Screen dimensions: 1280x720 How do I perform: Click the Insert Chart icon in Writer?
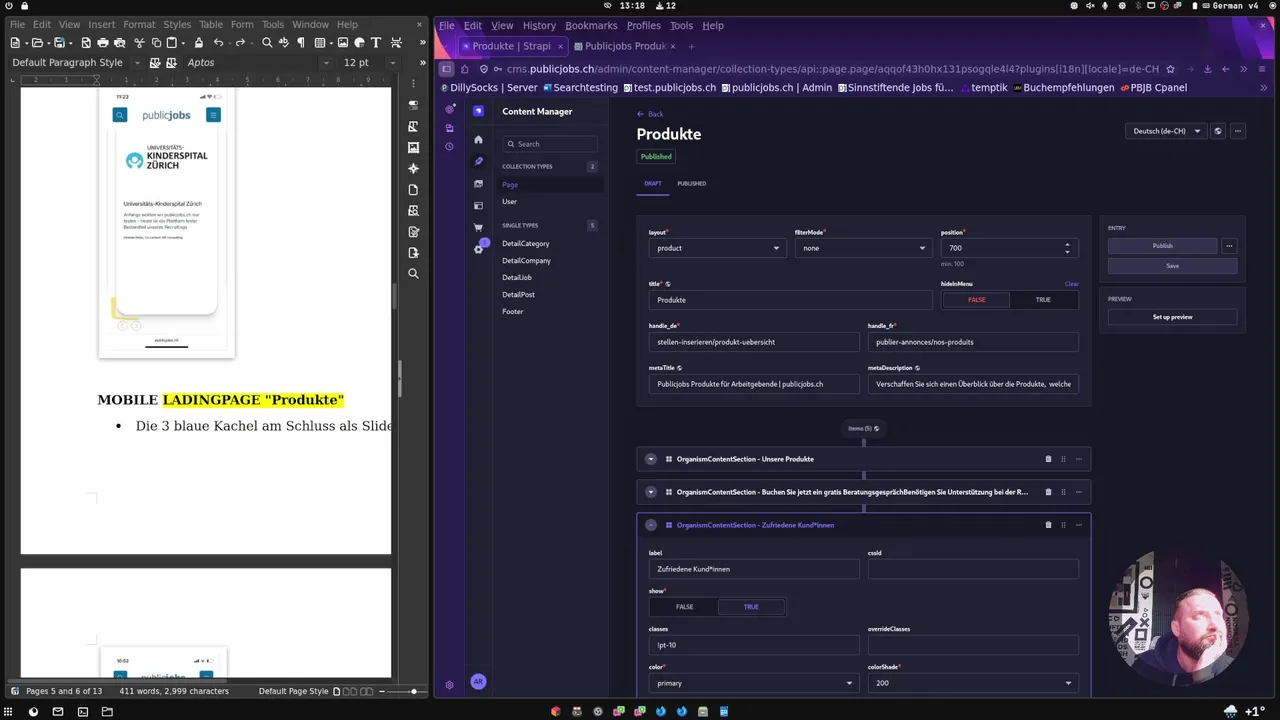359,43
